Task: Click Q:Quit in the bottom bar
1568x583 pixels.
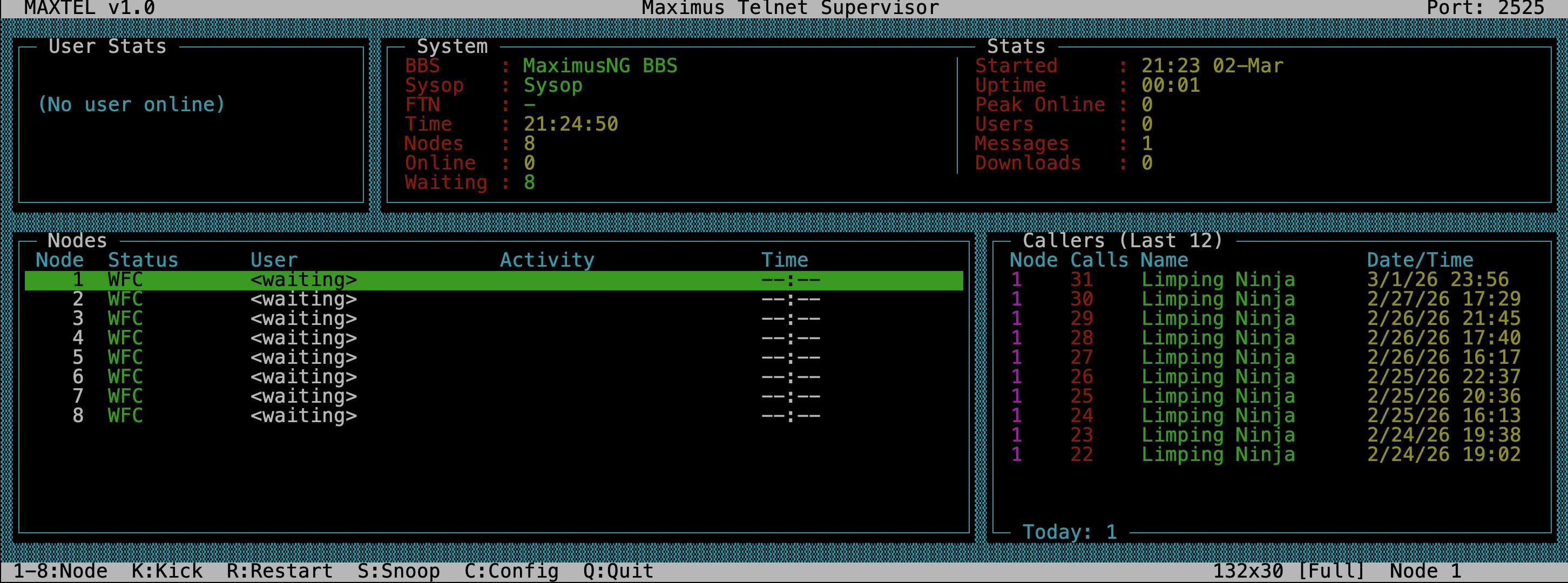Action: (618, 571)
